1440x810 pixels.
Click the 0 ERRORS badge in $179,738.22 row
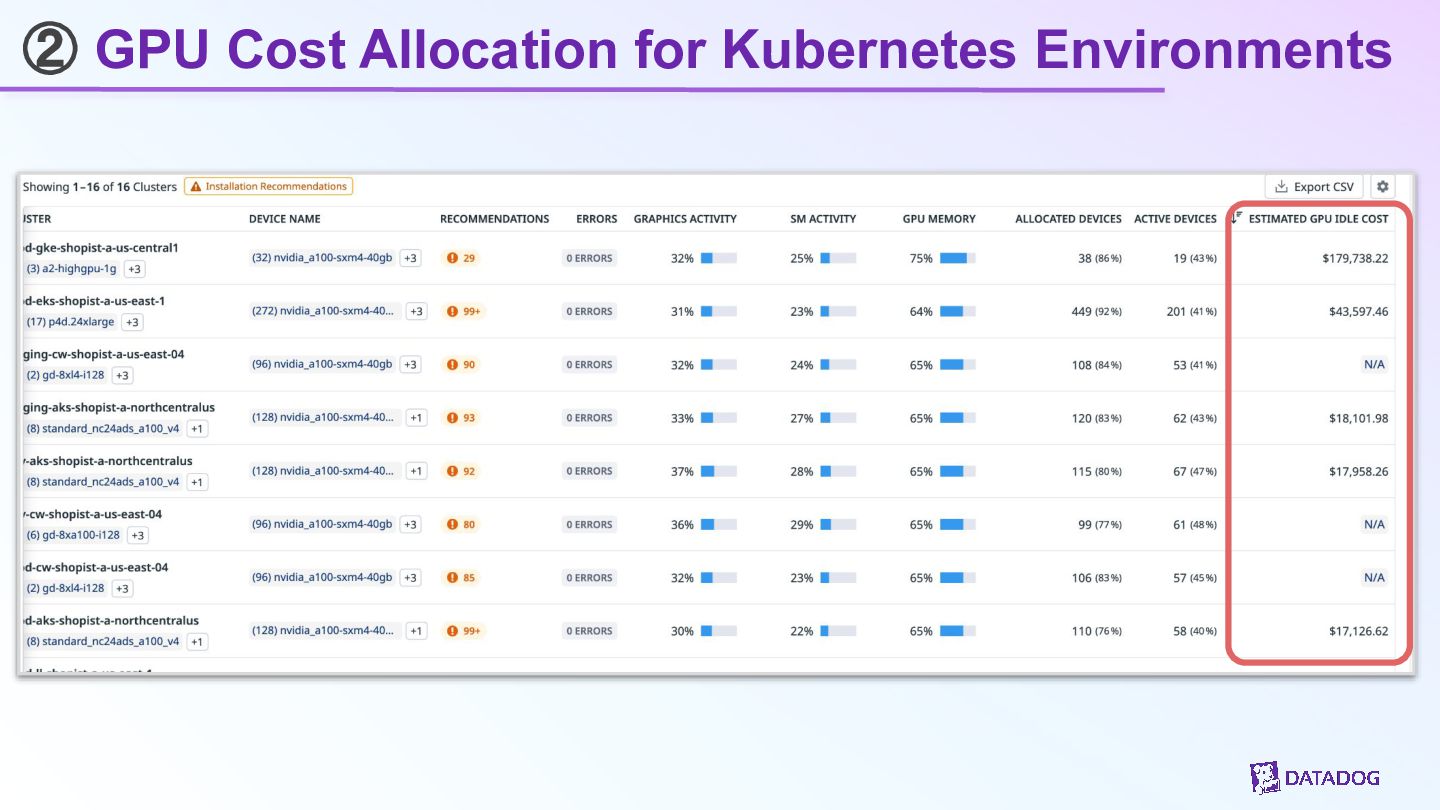point(589,258)
